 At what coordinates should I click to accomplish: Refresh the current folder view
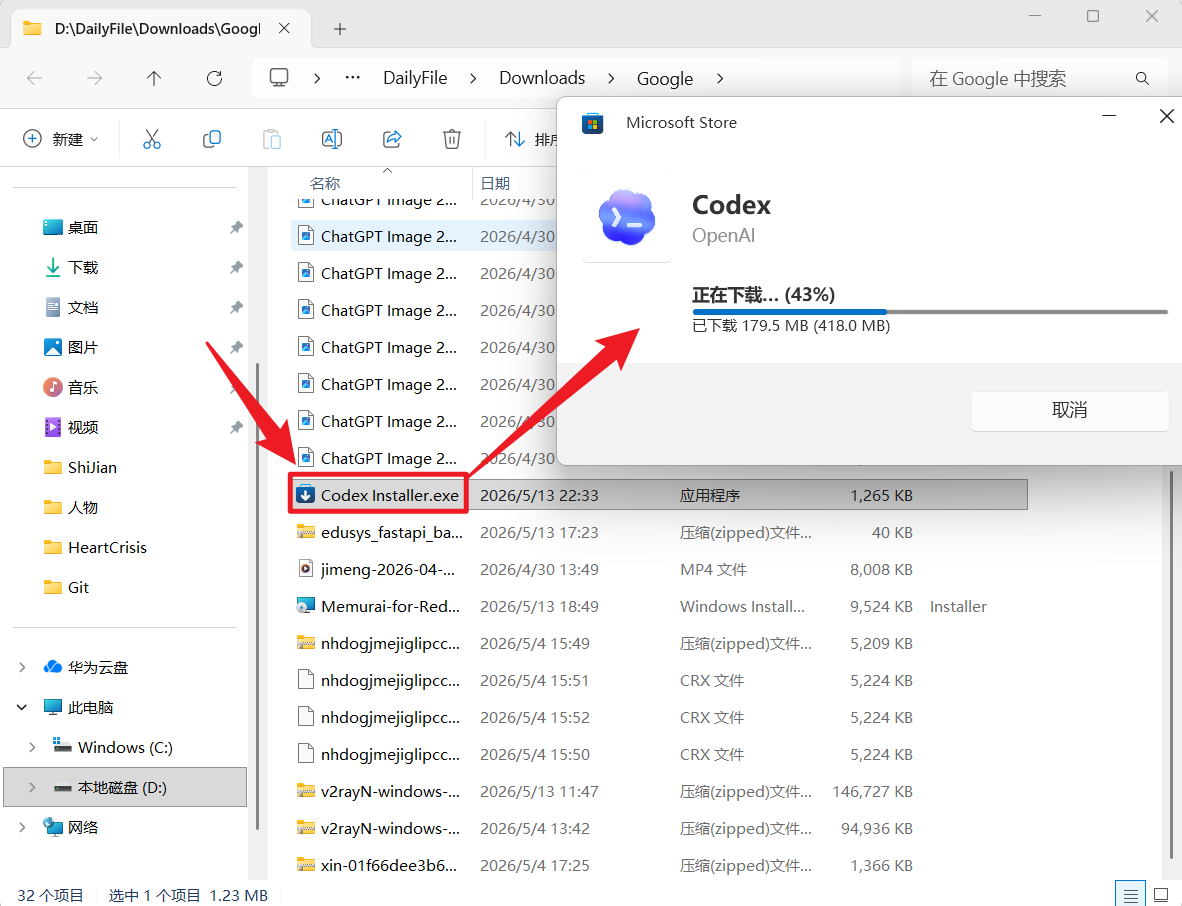[214, 78]
